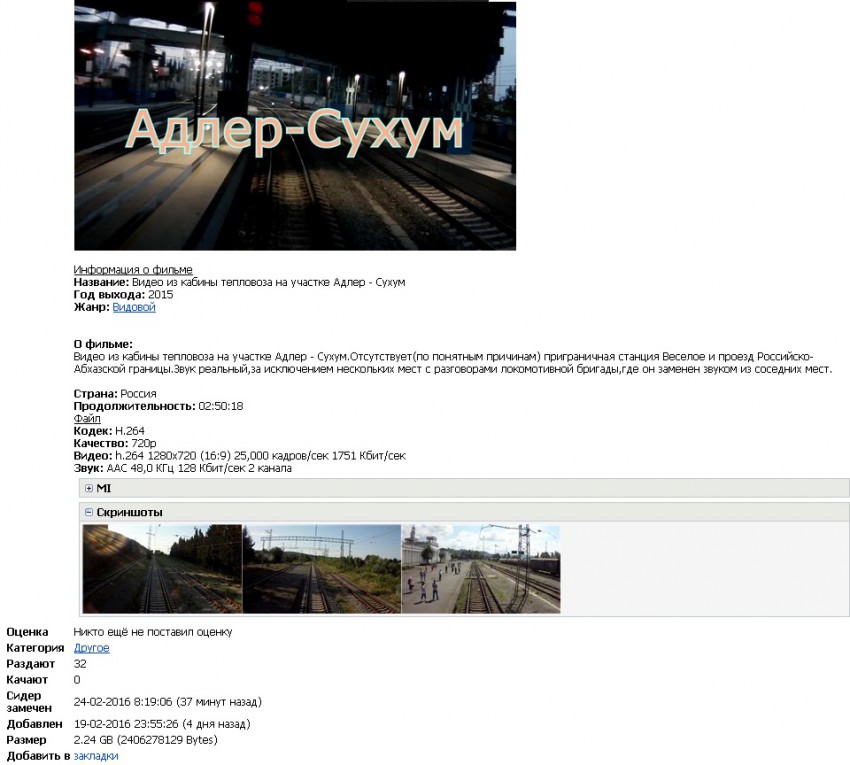Click the Скриншоты spoiler header title

(x=129, y=512)
